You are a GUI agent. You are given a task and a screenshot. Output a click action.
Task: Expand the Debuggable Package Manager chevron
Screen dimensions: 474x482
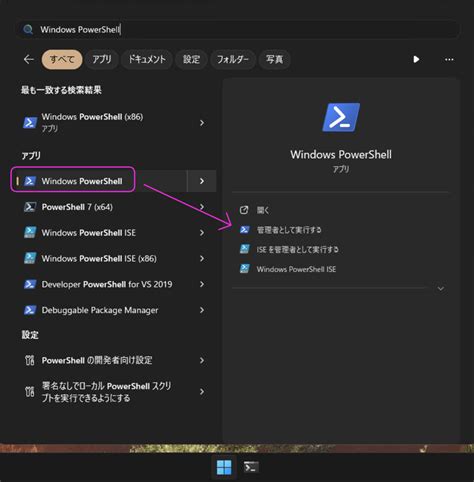[x=202, y=310]
